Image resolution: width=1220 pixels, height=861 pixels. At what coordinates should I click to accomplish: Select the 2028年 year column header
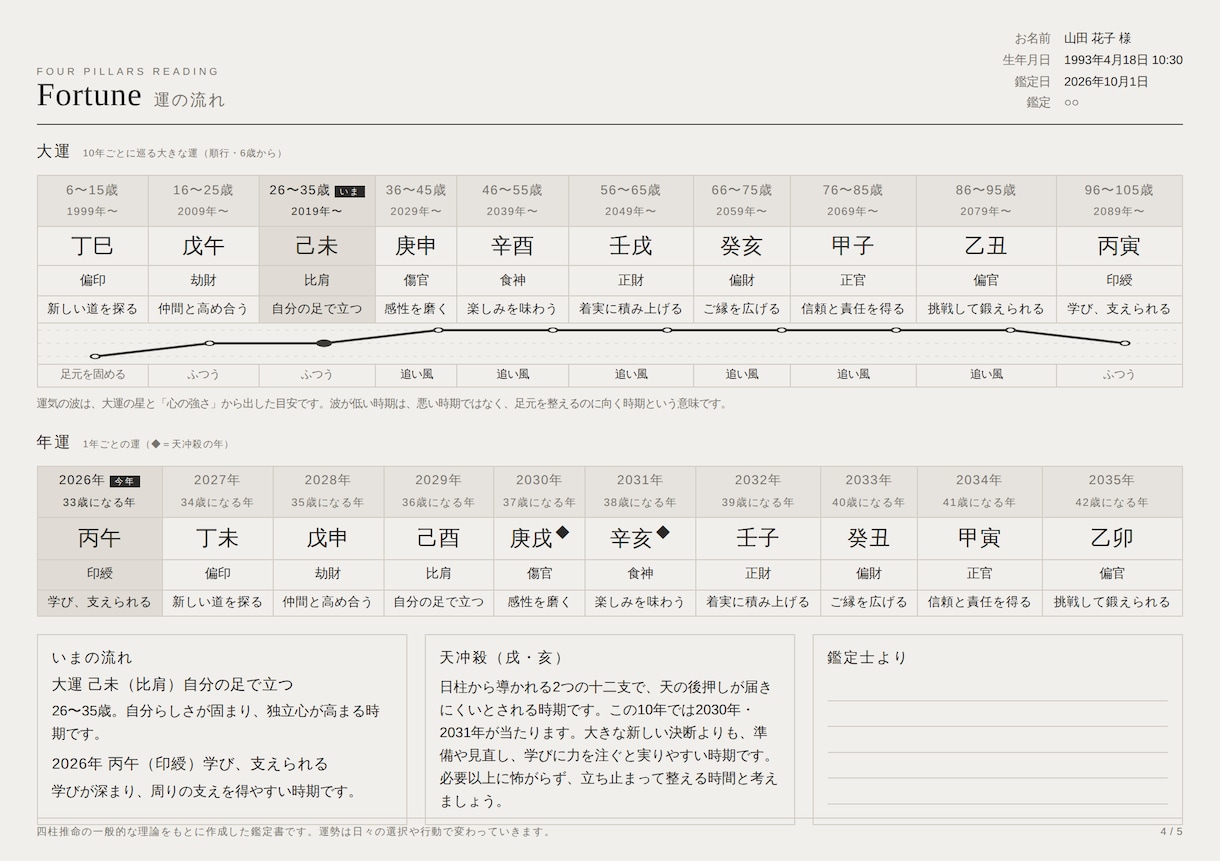click(328, 491)
